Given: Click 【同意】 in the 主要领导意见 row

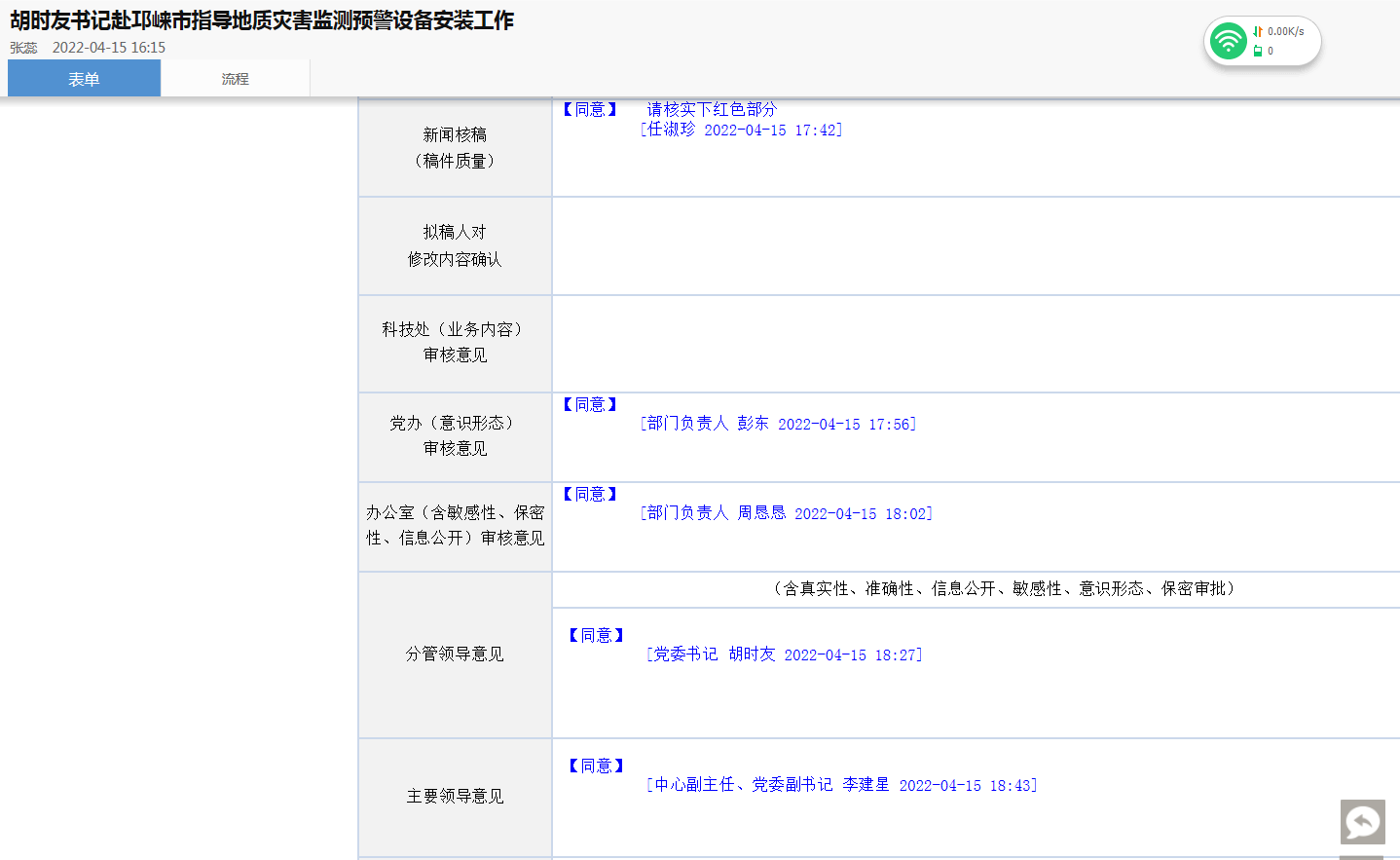Looking at the screenshot, I should point(596,766).
